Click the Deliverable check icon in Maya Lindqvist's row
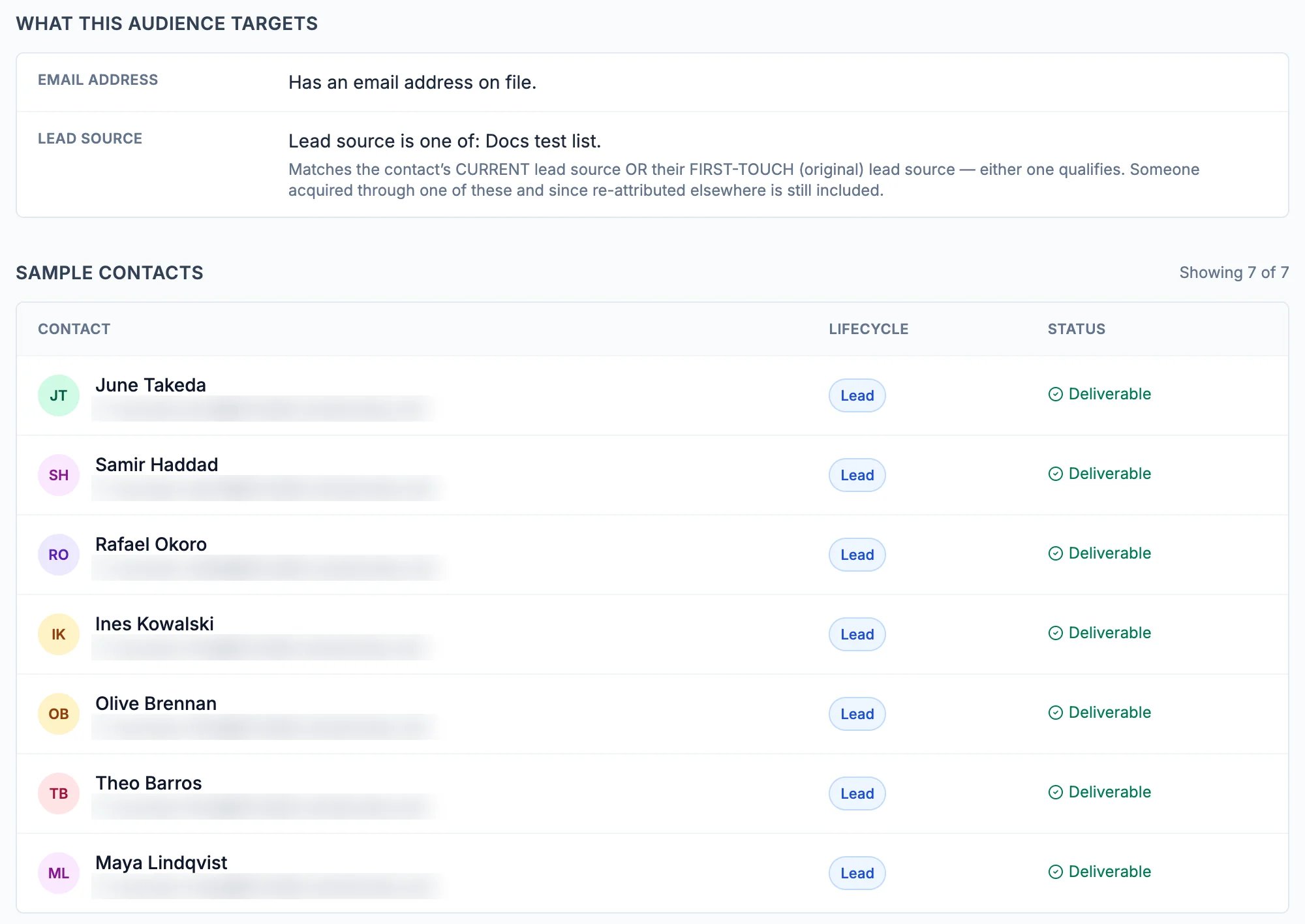This screenshot has height=924, width=1305. [1055, 872]
